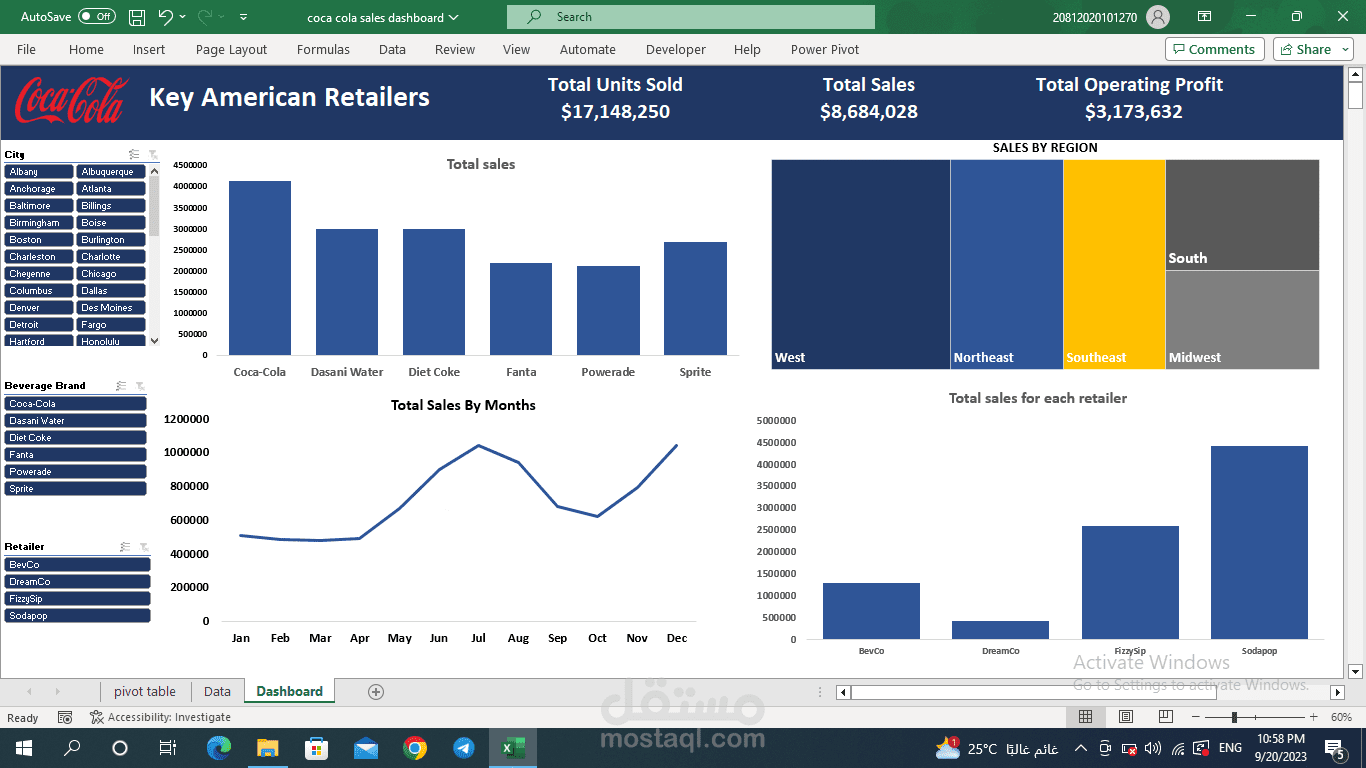Screen dimensions: 1366x768
Task: Click zoom in plus button
Action: [x=1313, y=717]
